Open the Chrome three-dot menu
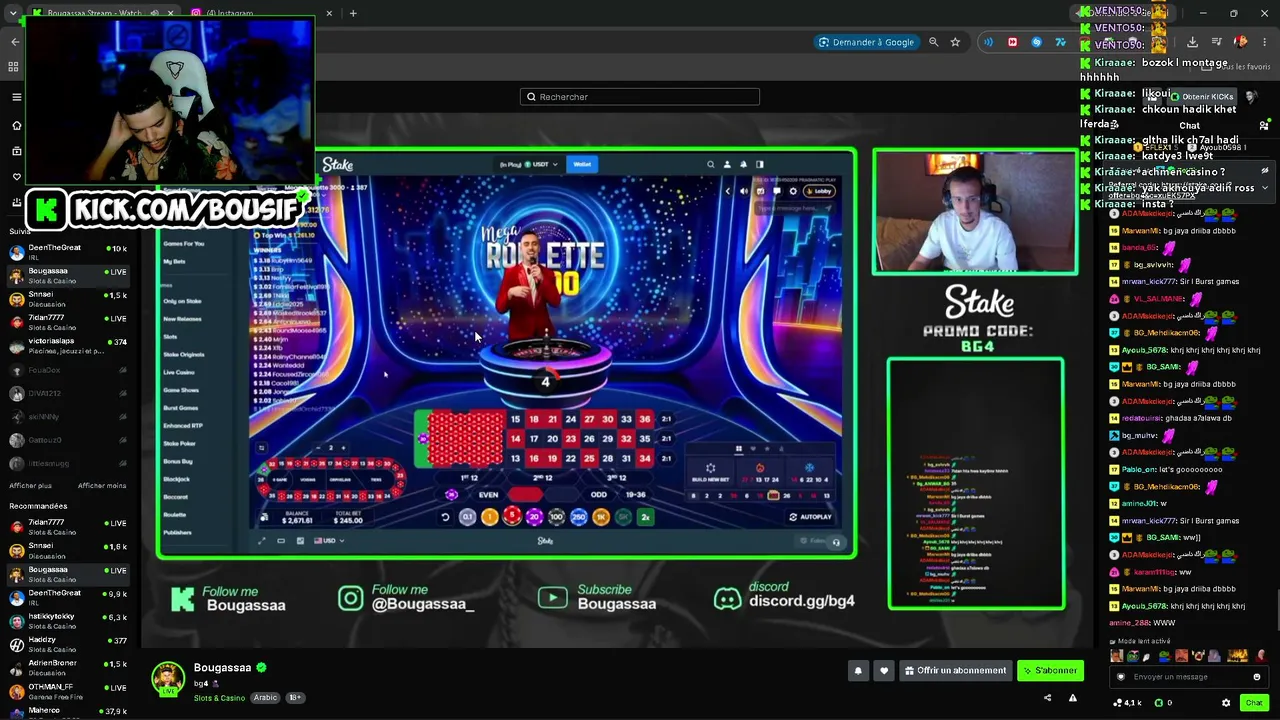This screenshot has height=720, width=1280. click(1265, 42)
